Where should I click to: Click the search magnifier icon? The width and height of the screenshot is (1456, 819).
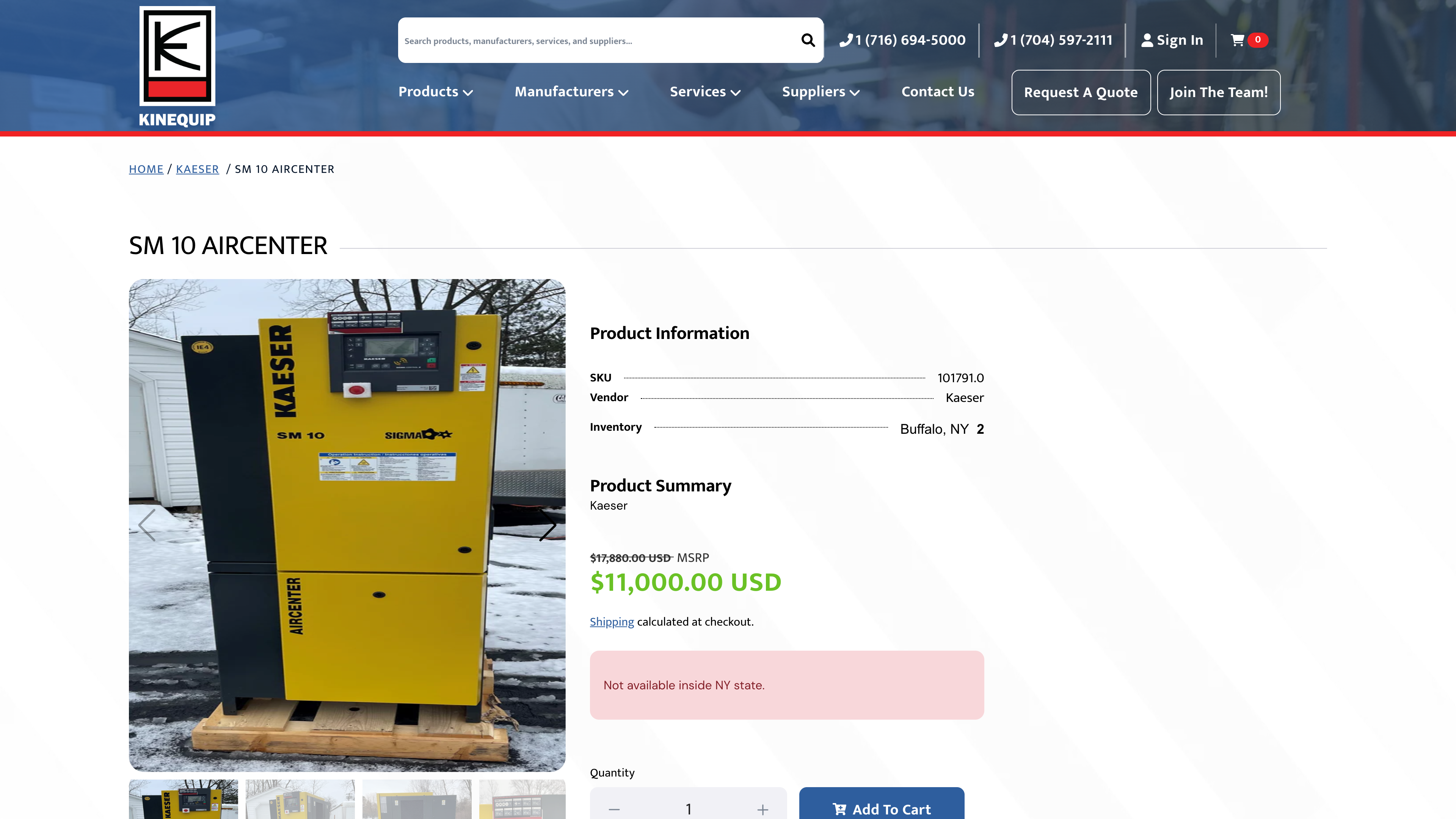[x=808, y=40]
